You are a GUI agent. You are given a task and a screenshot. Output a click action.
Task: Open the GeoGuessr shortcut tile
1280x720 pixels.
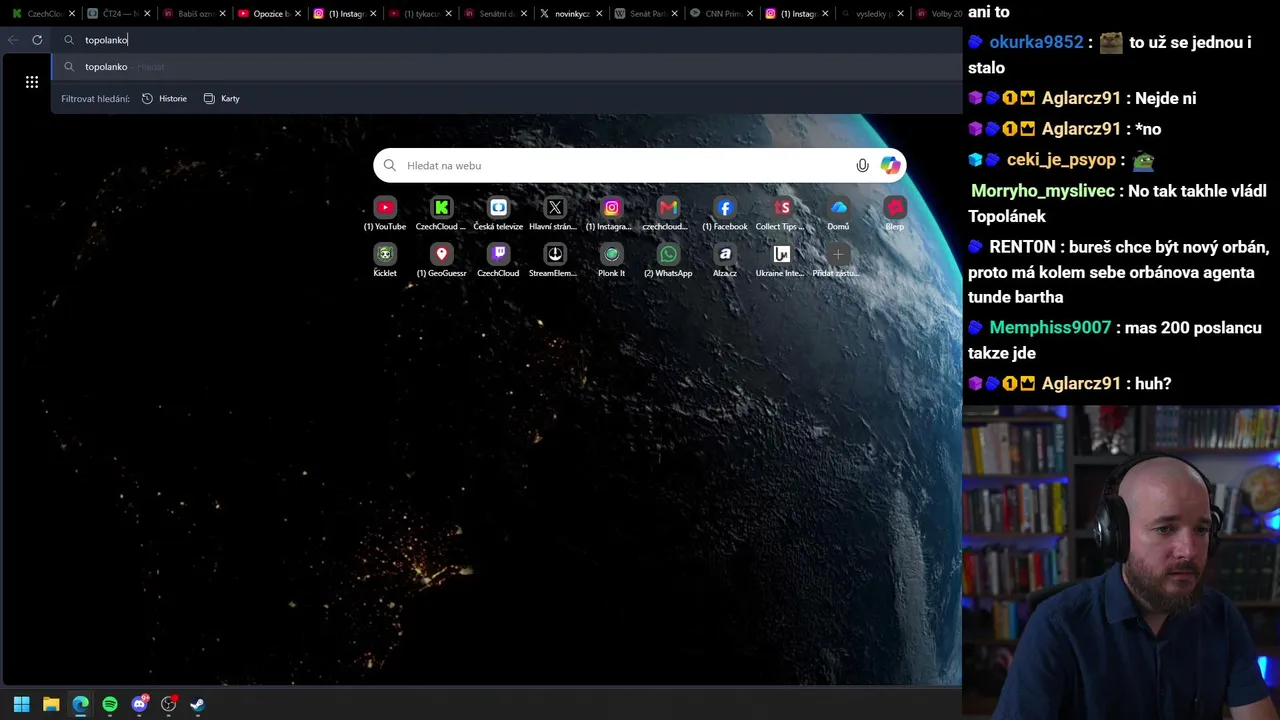pos(441,260)
